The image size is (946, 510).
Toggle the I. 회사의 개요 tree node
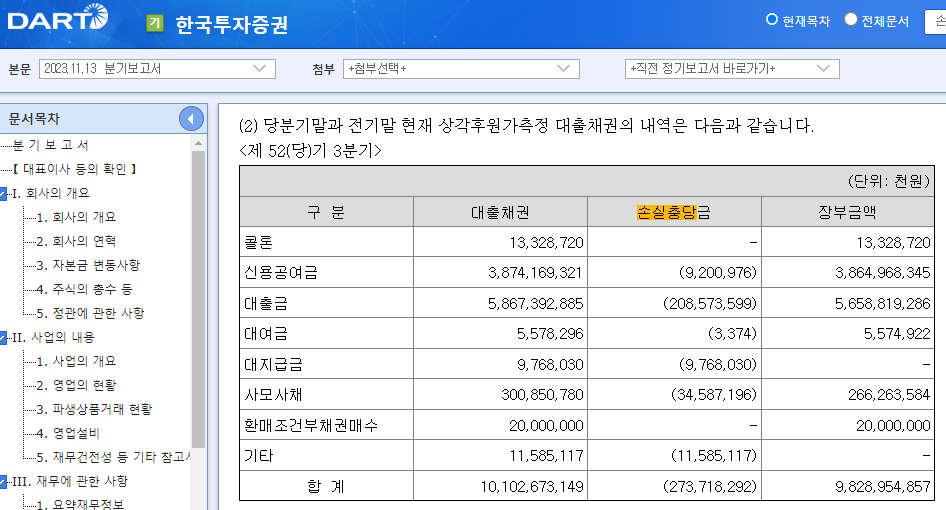coord(3,194)
